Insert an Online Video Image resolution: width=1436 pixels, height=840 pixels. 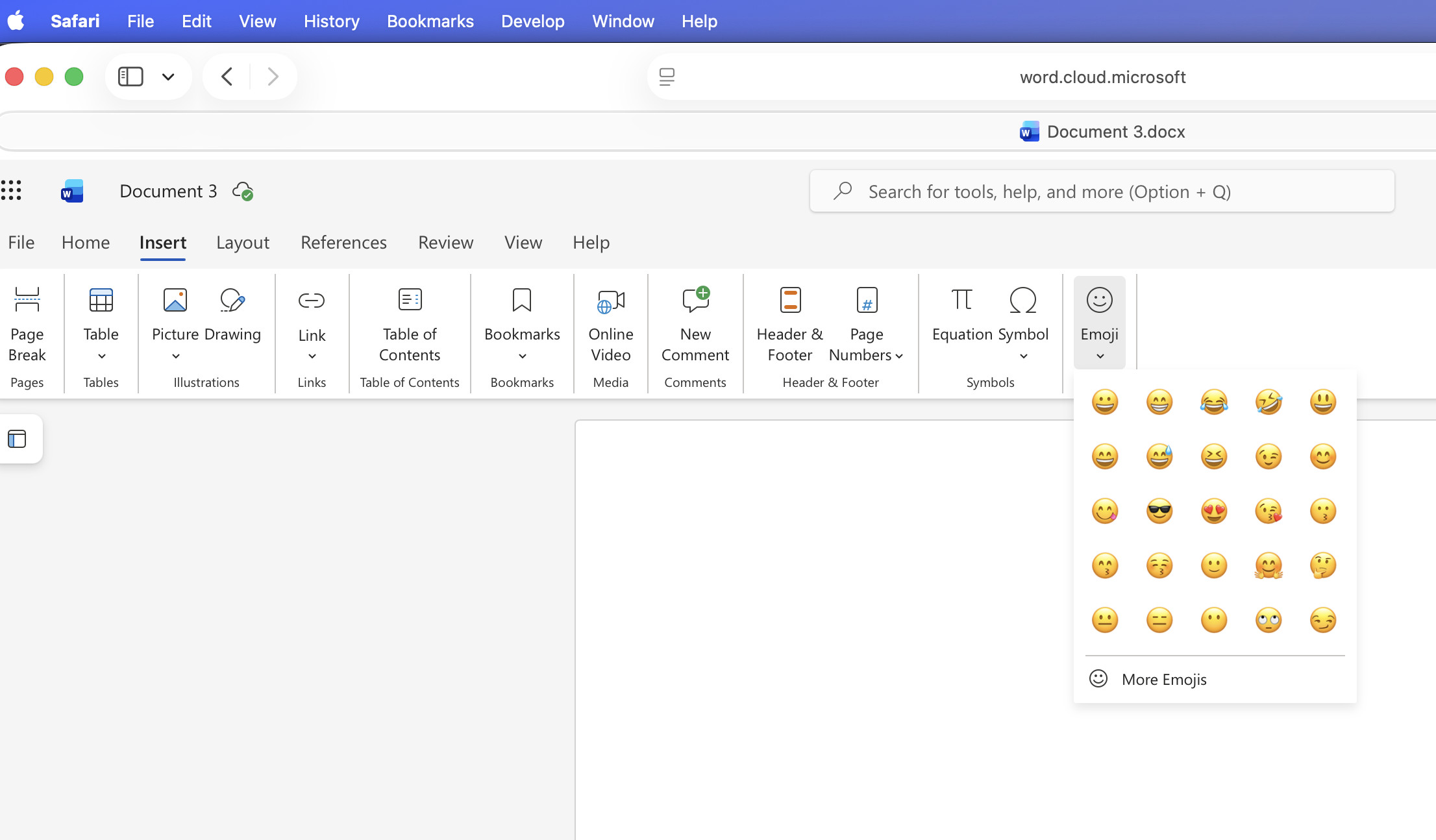pos(610,325)
